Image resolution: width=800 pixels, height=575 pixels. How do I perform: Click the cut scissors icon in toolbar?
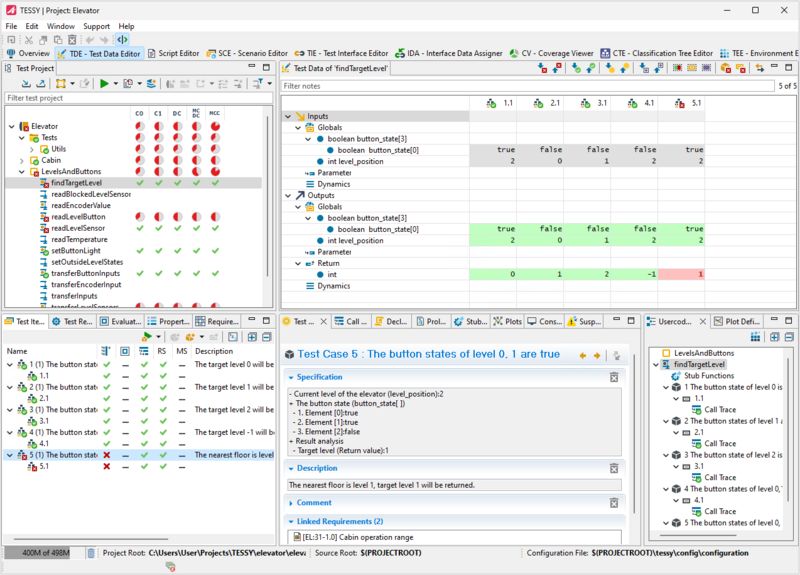tap(29, 40)
